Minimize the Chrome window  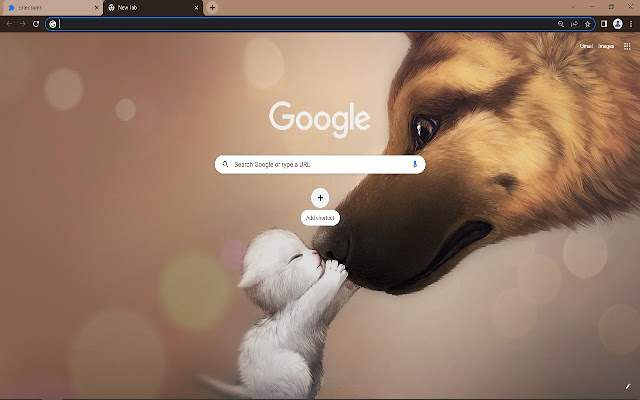[x=592, y=7]
